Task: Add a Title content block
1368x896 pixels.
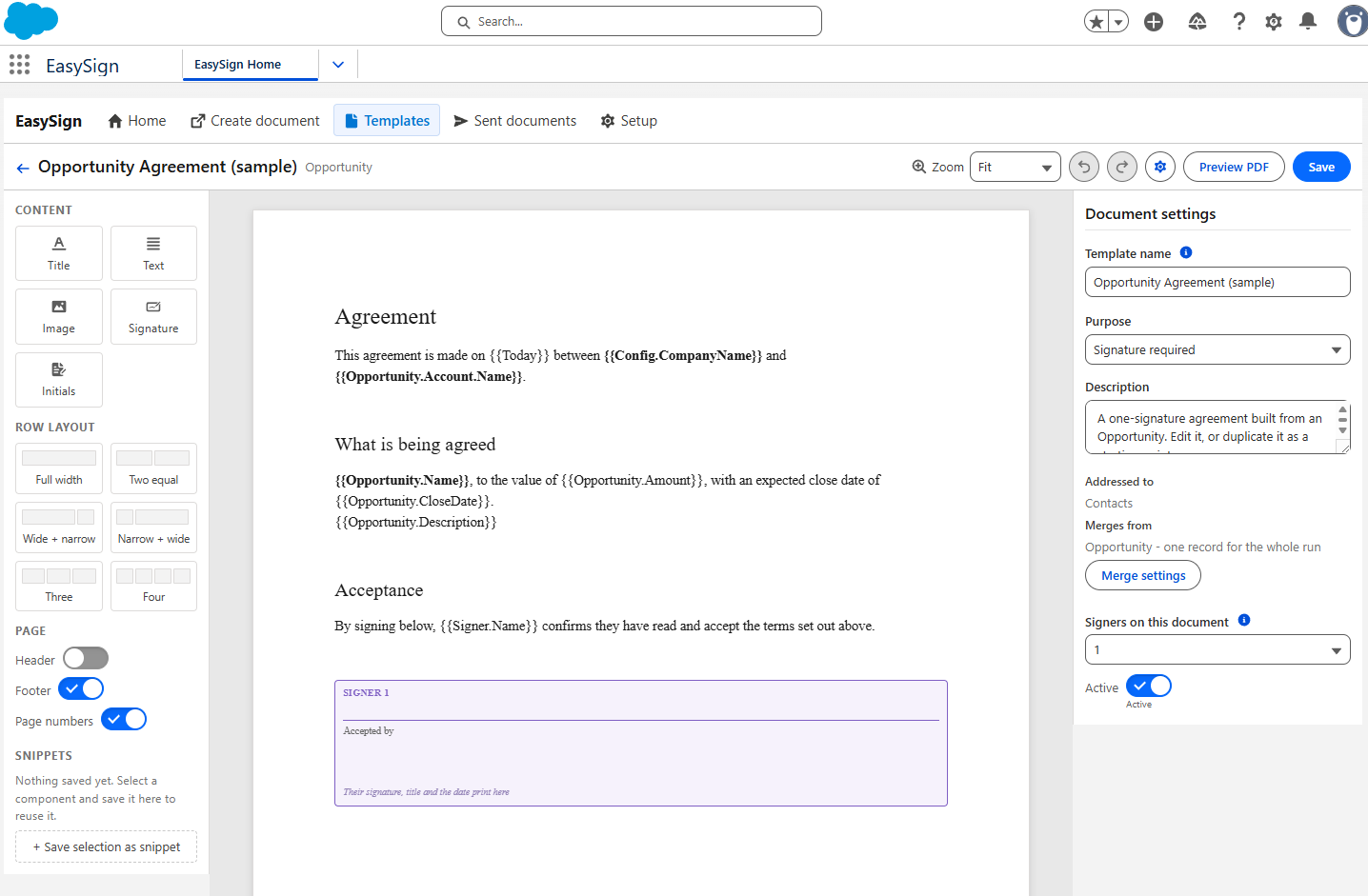Action: click(59, 253)
